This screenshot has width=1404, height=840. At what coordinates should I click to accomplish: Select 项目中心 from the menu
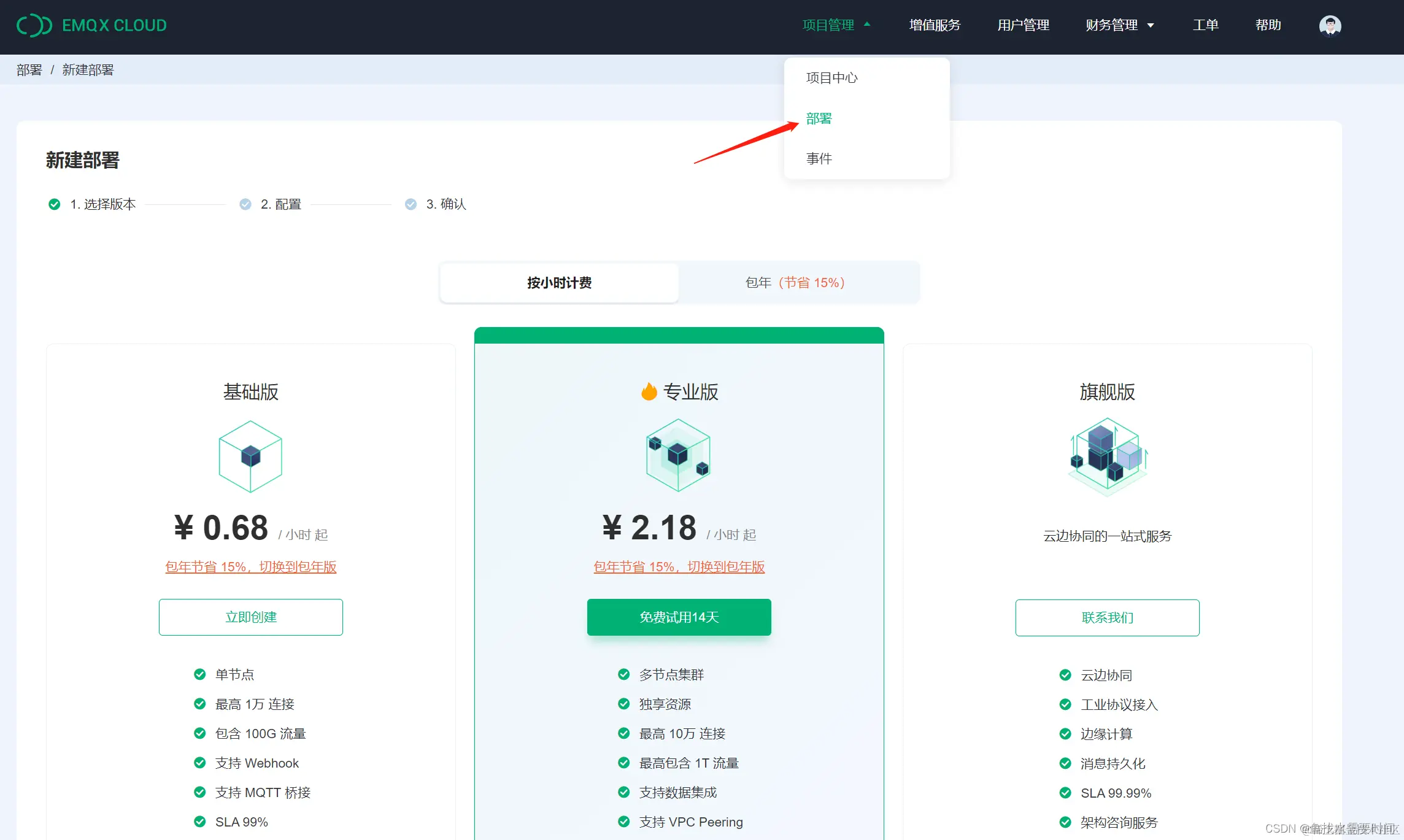pos(832,77)
